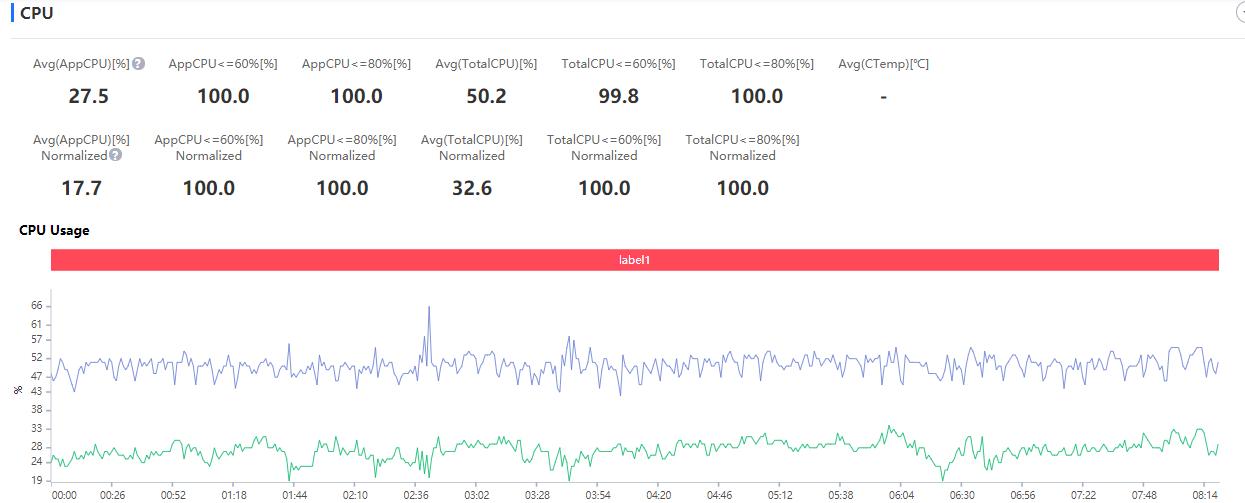Select the red label1 bar
Viewport: 1245px width, 503px height.
click(x=634, y=260)
